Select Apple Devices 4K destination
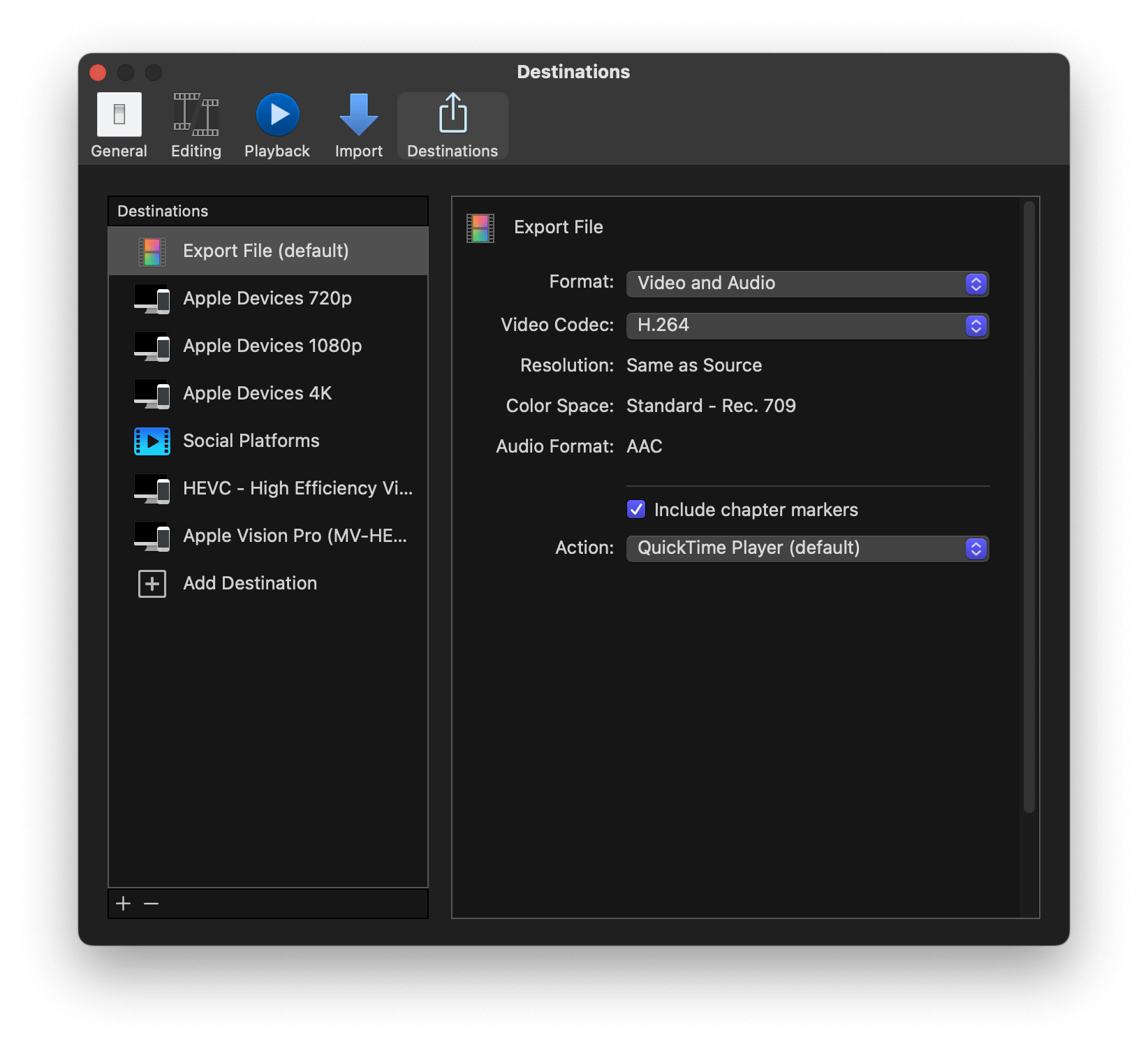Image resolution: width=1148 pixels, height=1049 pixels. click(x=268, y=394)
